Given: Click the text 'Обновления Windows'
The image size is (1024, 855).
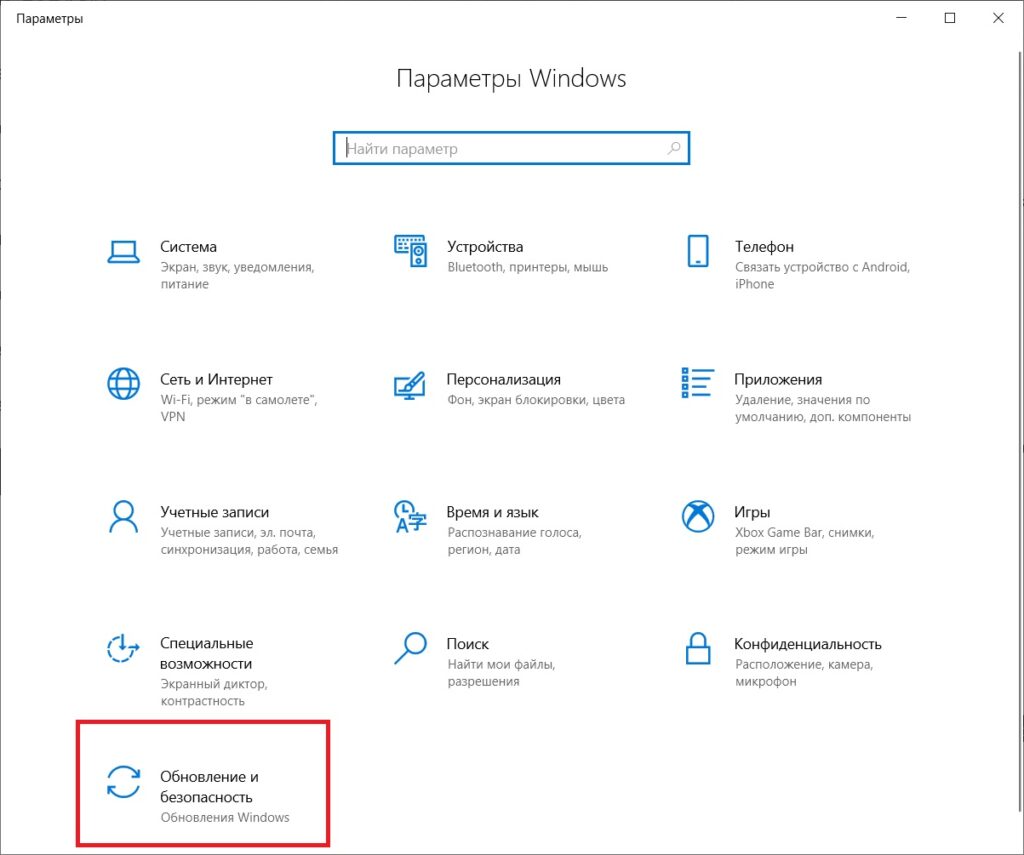Looking at the screenshot, I should click(225, 817).
